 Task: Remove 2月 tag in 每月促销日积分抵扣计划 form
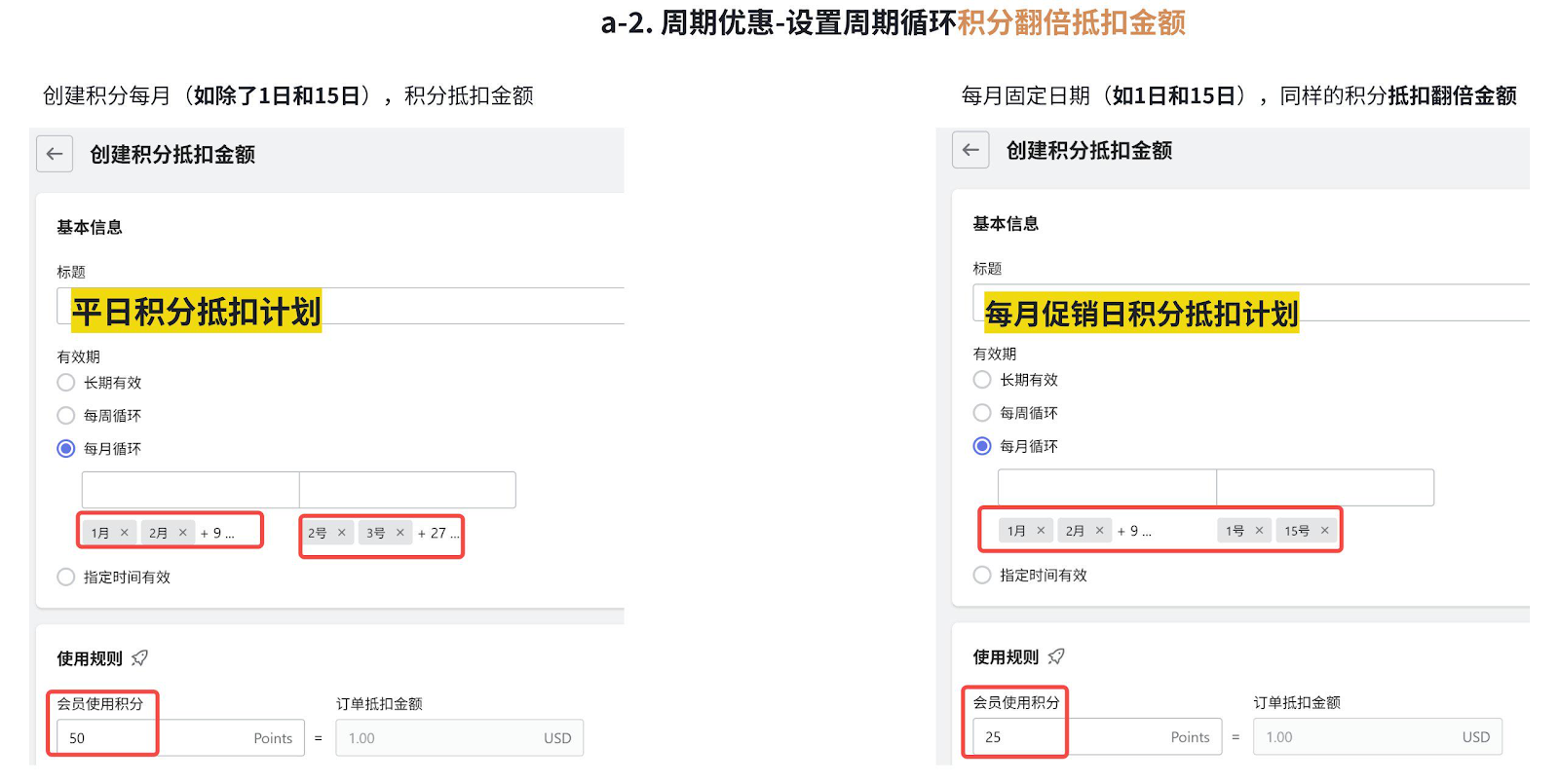click(x=1099, y=531)
